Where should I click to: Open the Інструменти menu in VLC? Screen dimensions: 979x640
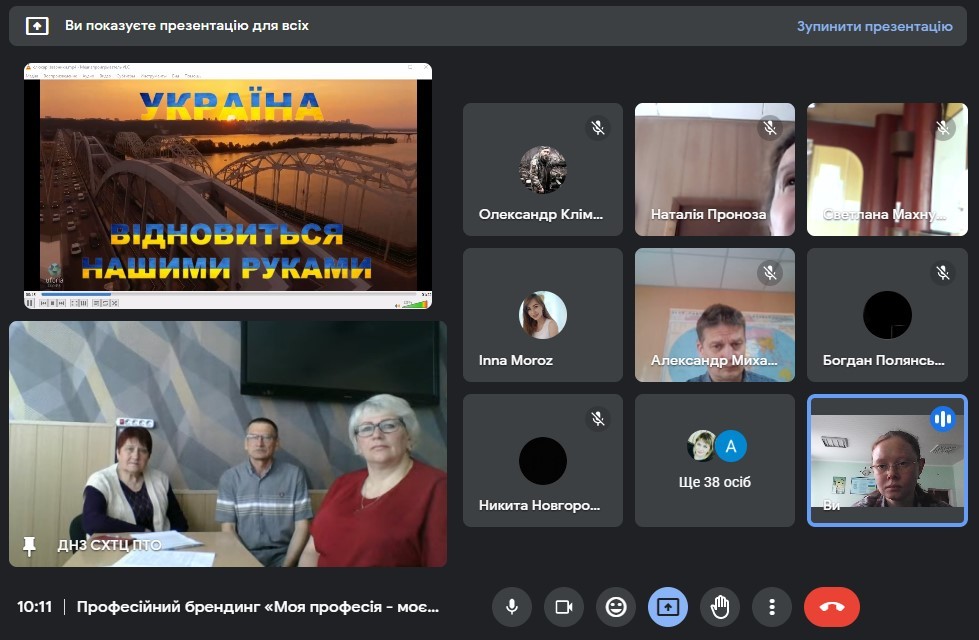(152, 77)
